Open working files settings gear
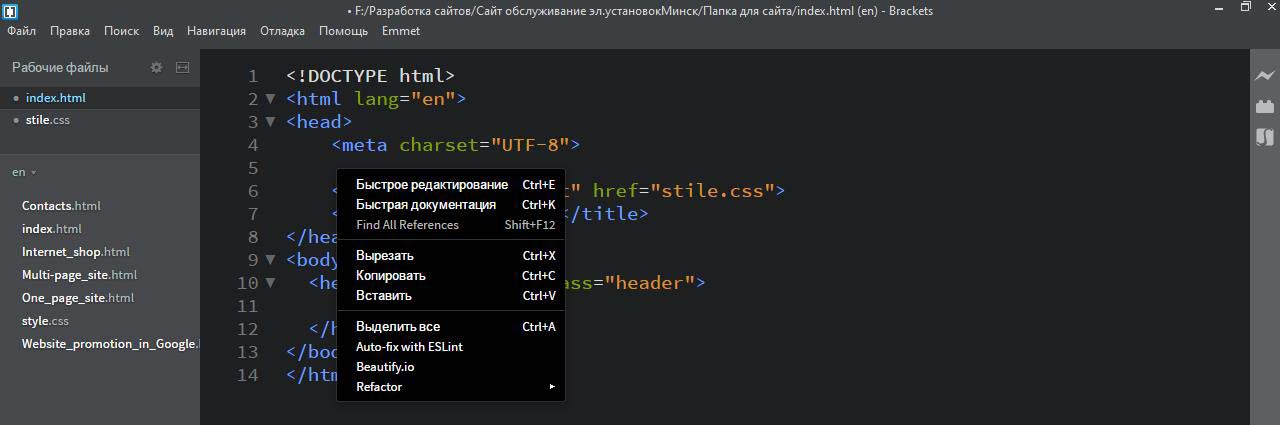The image size is (1280, 425). 156,68
